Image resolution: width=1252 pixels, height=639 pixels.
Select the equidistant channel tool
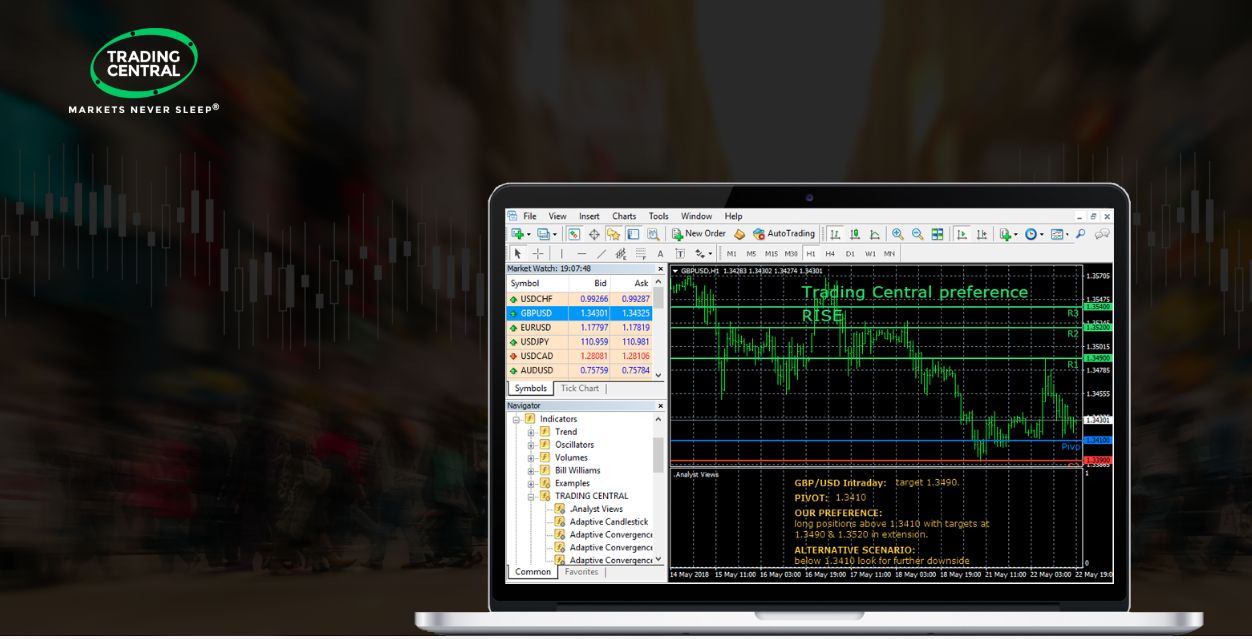621,254
